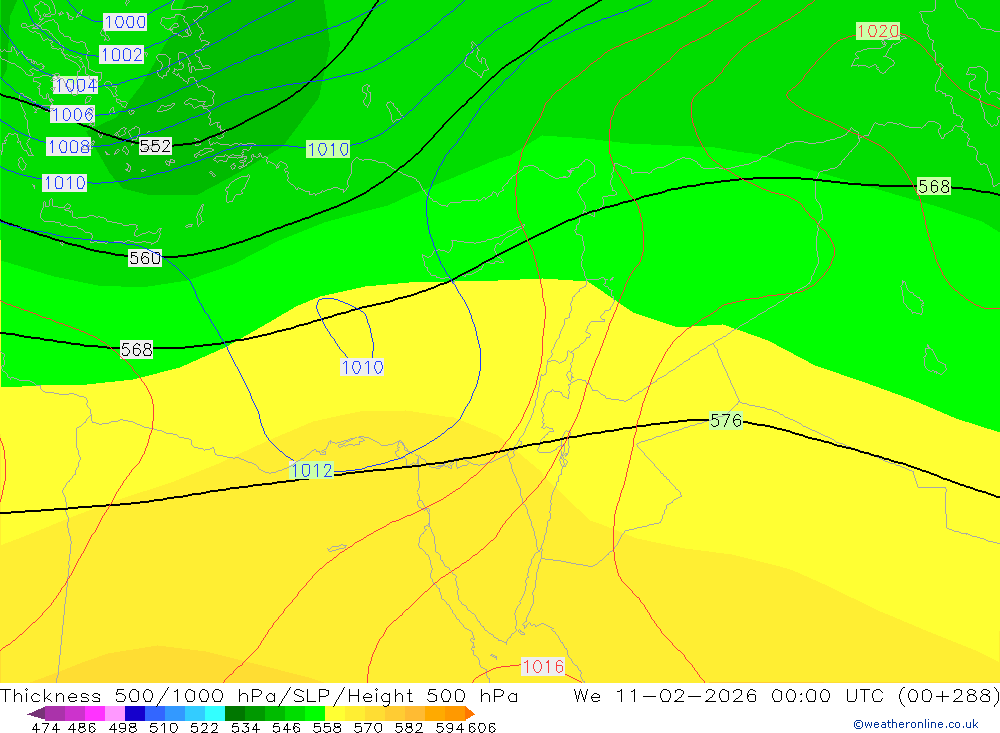Image resolution: width=1000 pixels, height=733 pixels.
Task: Click the 486 legend value
Action: click(x=82, y=728)
